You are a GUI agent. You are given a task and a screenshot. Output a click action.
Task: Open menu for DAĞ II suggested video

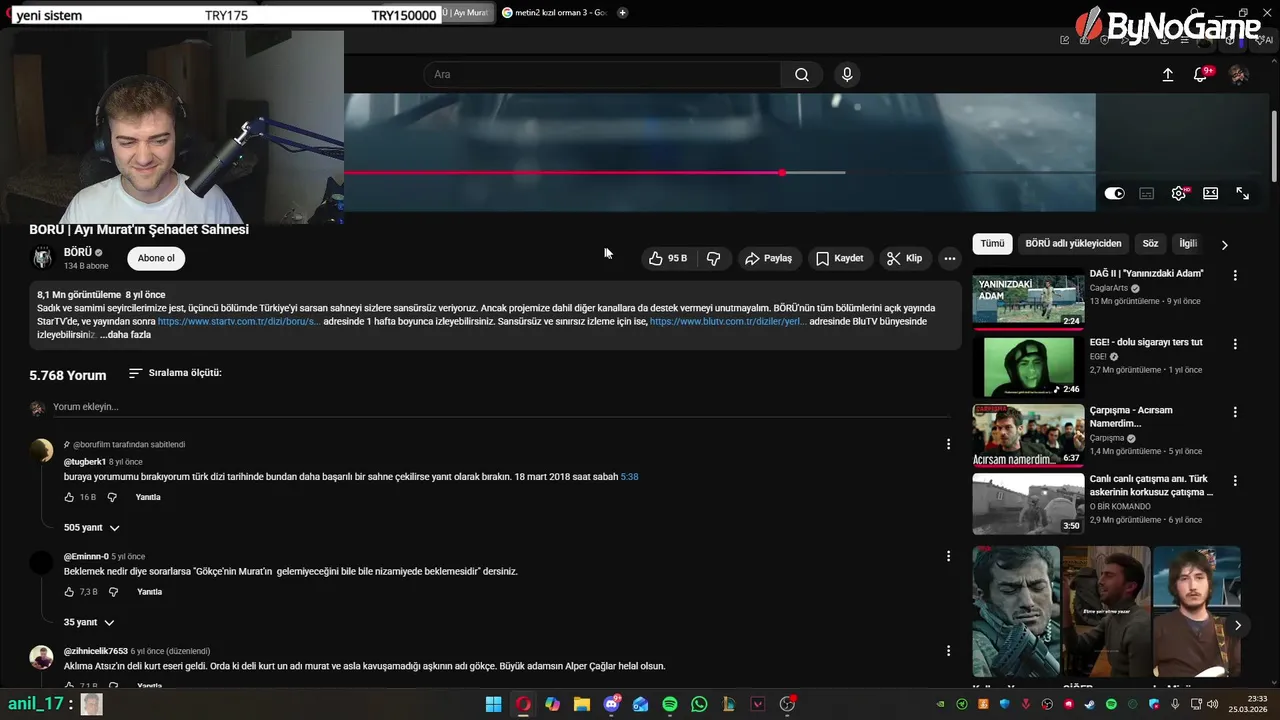(1235, 275)
